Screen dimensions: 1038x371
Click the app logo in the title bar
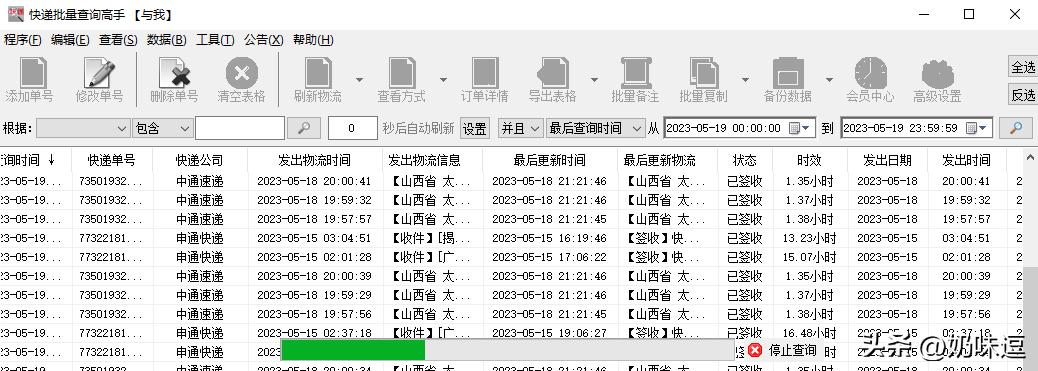coord(15,14)
